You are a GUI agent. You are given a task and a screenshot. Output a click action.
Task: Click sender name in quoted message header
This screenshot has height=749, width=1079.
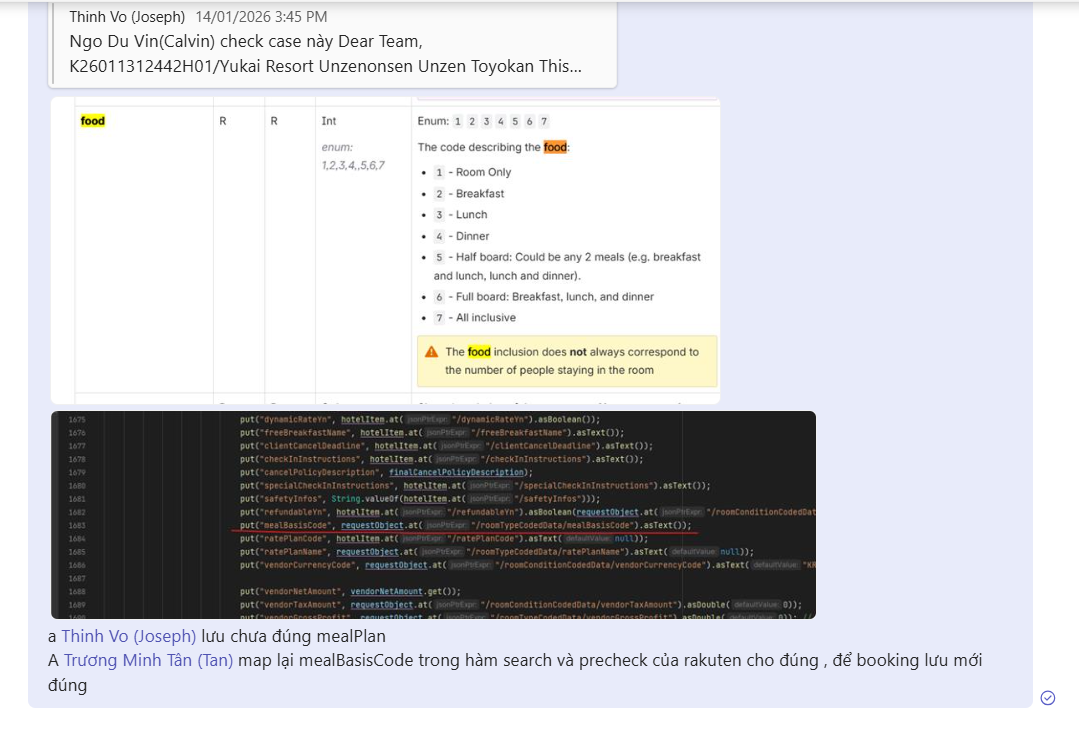(127, 17)
